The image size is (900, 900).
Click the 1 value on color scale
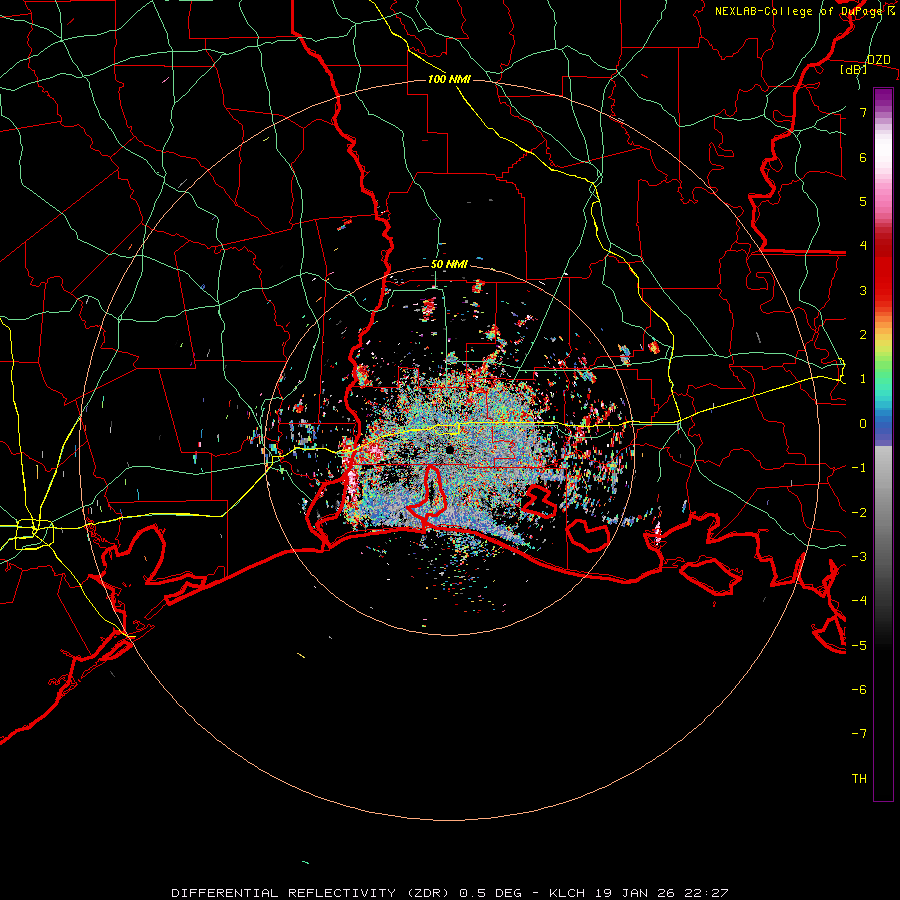863,379
